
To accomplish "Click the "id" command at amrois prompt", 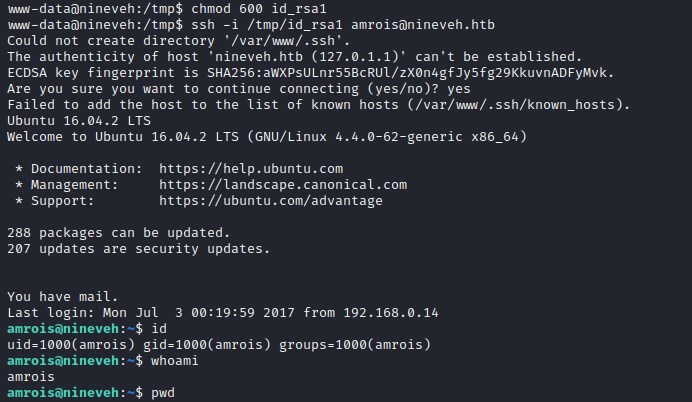I will [x=158, y=329].
